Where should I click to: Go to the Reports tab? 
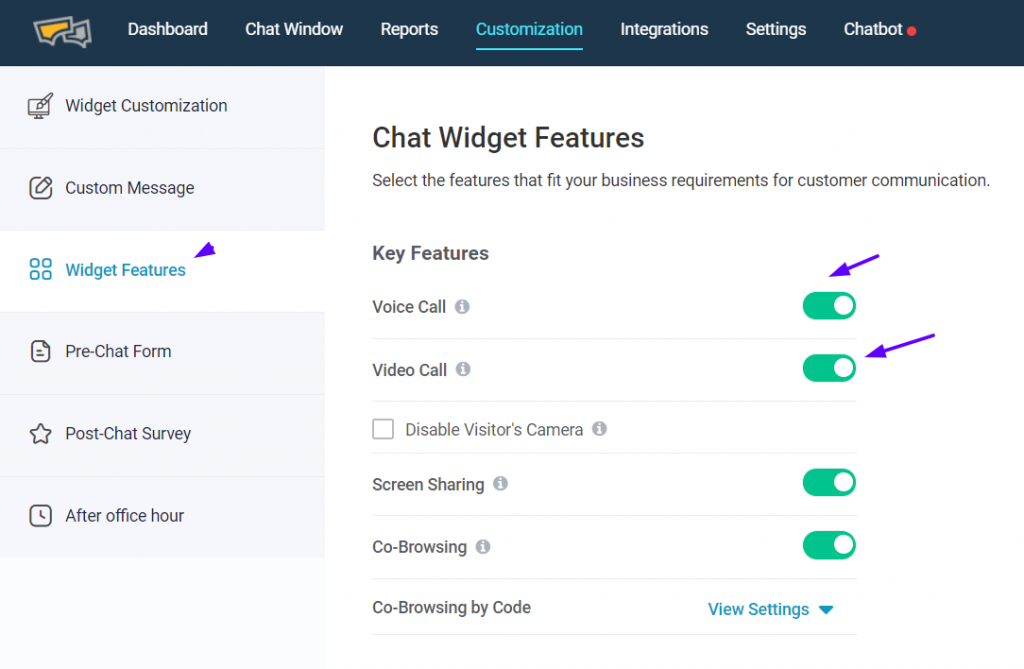coord(409,29)
